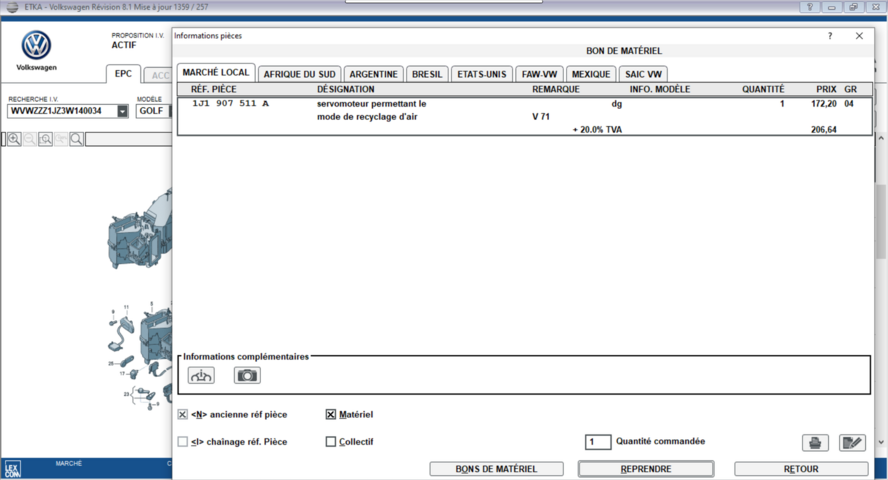
Task: Select the EPC tab in main window
Action: pyautogui.click(x=123, y=74)
